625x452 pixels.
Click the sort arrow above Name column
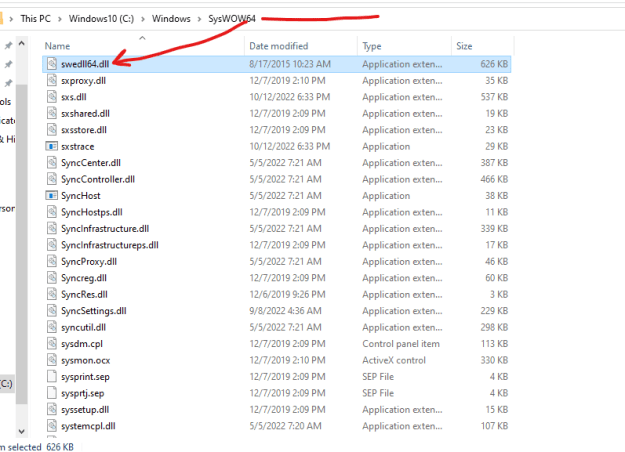[x=142, y=38]
